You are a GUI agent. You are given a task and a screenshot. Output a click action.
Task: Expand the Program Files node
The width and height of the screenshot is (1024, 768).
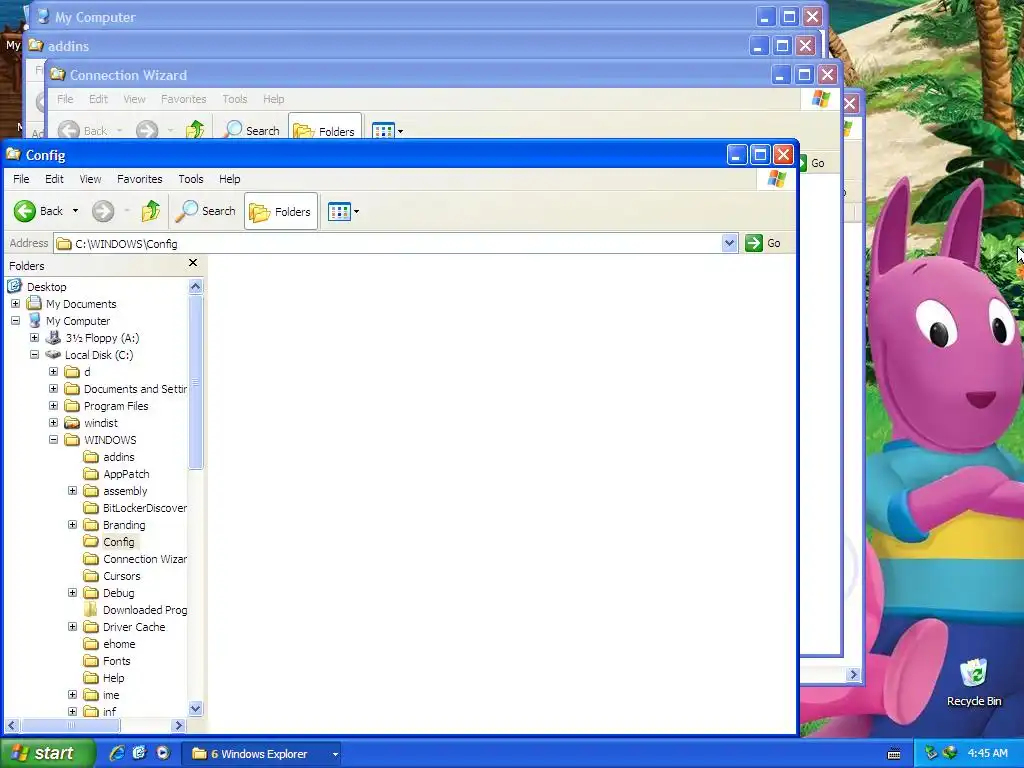pyautogui.click(x=54, y=406)
